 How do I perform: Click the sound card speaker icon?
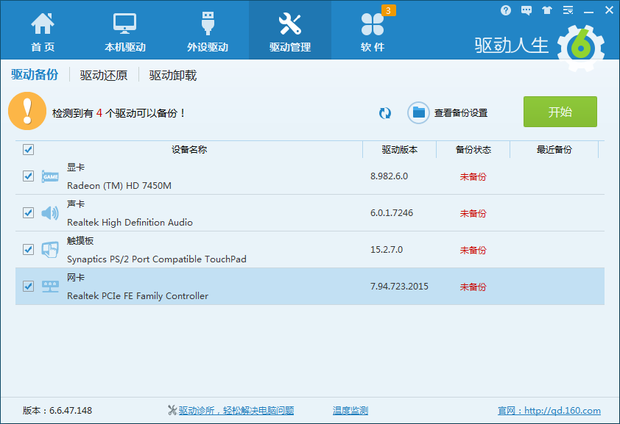[50, 213]
